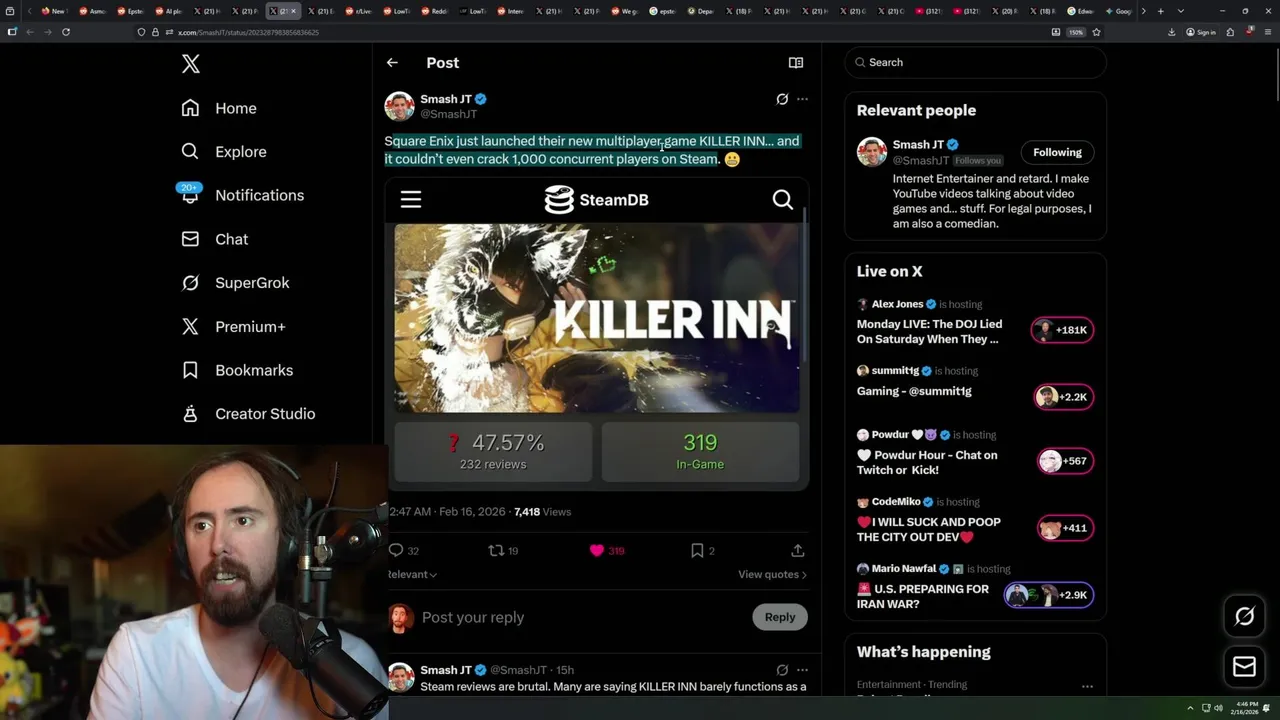Click the browser reload button
Image resolution: width=1280 pixels, height=720 pixels.
click(66, 32)
